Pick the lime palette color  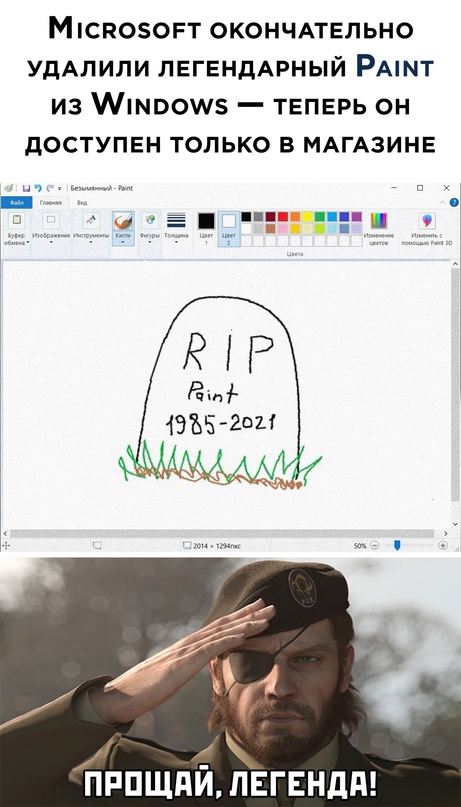coord(320,229)
